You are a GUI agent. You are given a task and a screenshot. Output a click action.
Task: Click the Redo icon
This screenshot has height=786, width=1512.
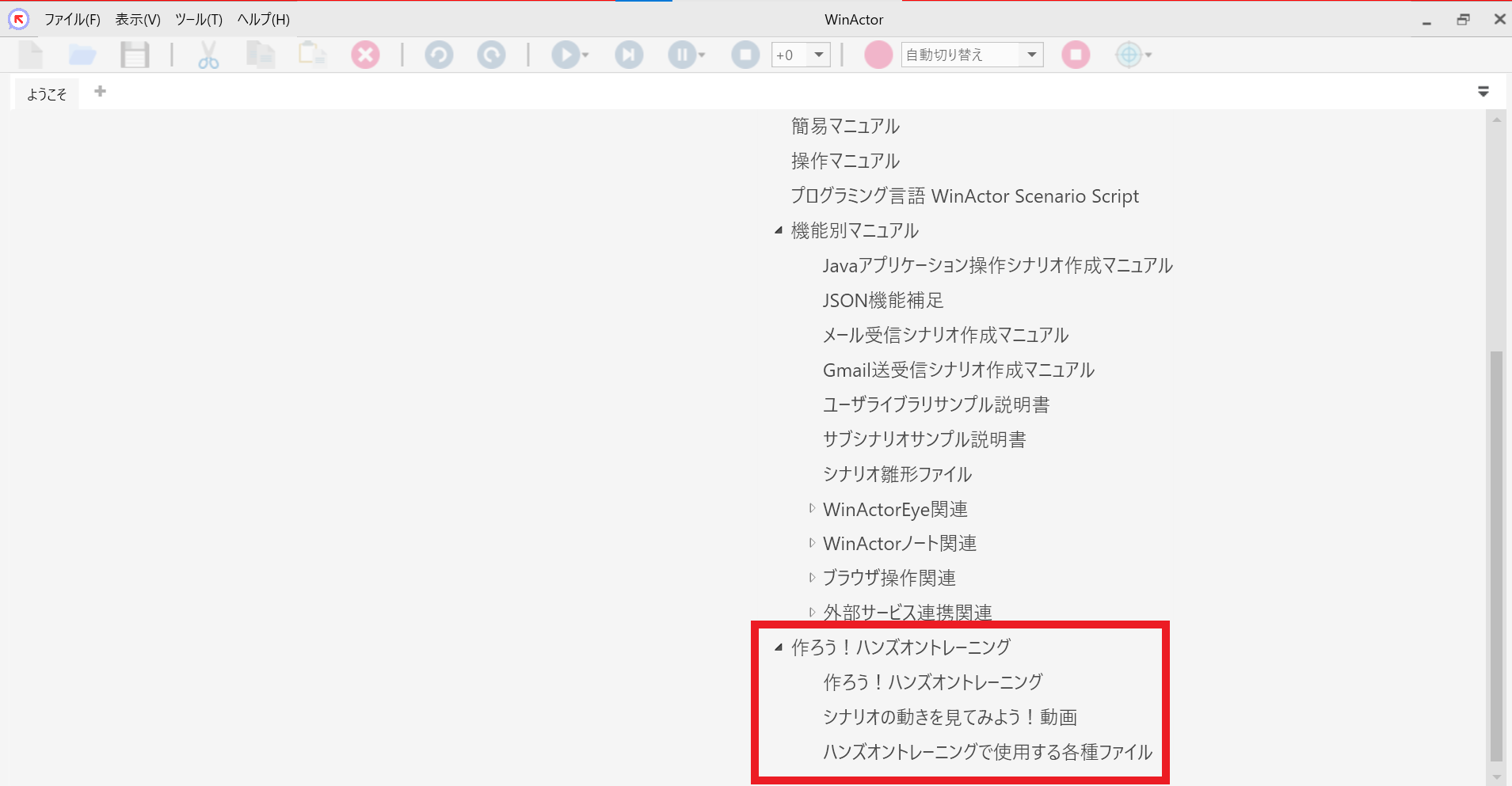tap(491, 55)
